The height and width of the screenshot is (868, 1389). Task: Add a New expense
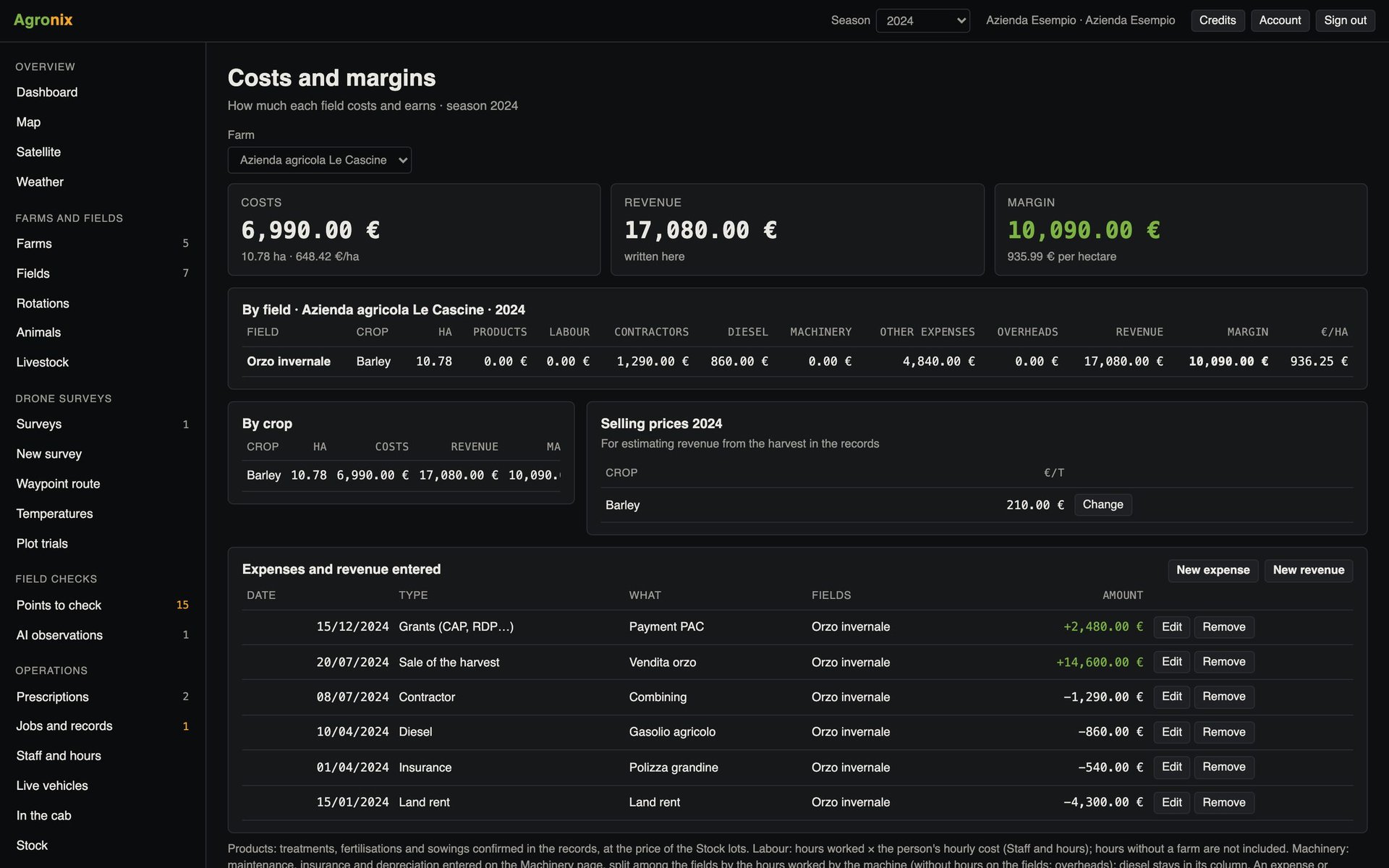click(x=1213, y=570)
